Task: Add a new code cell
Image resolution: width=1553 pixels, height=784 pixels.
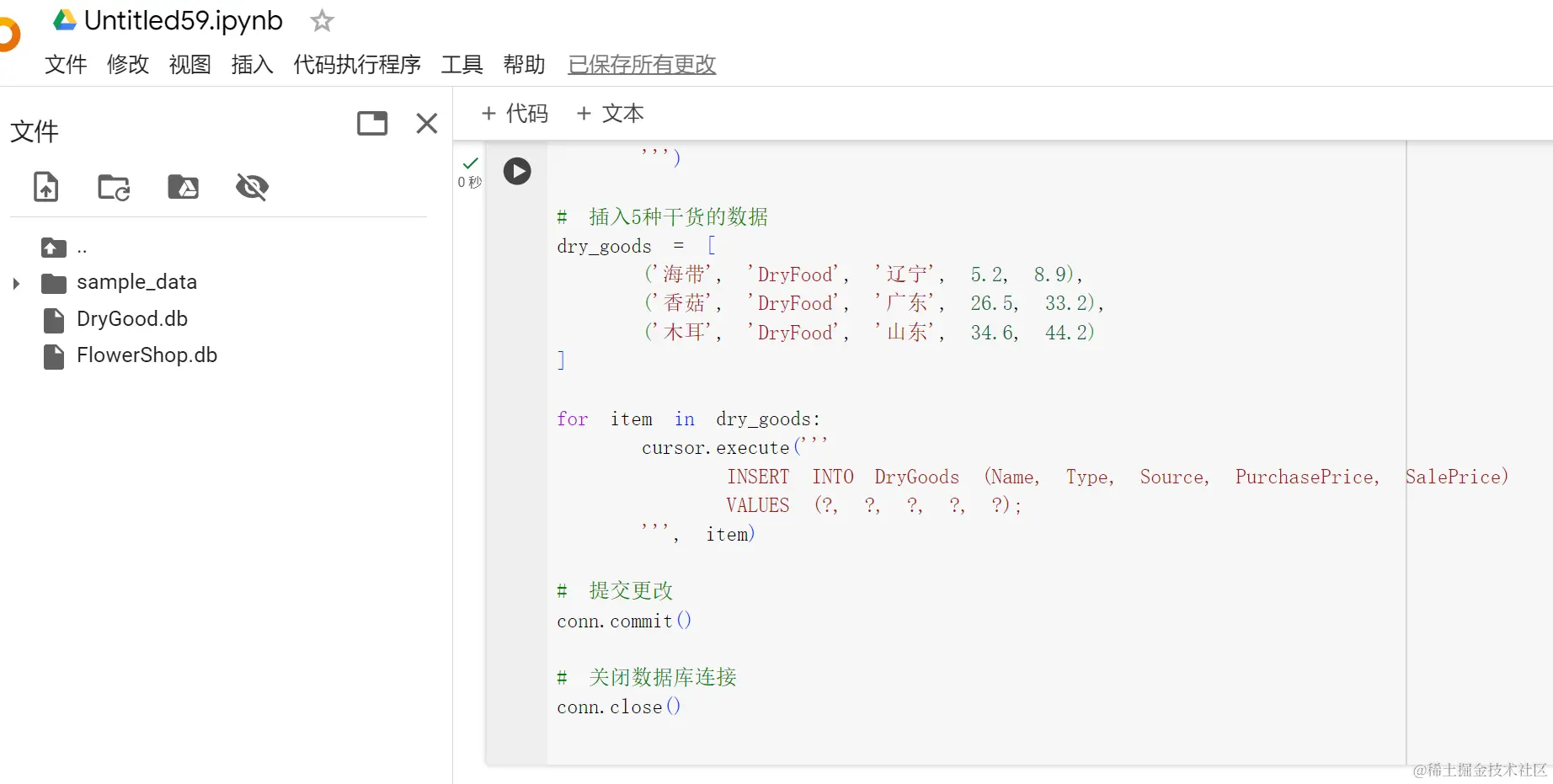Action: point(515,114)
